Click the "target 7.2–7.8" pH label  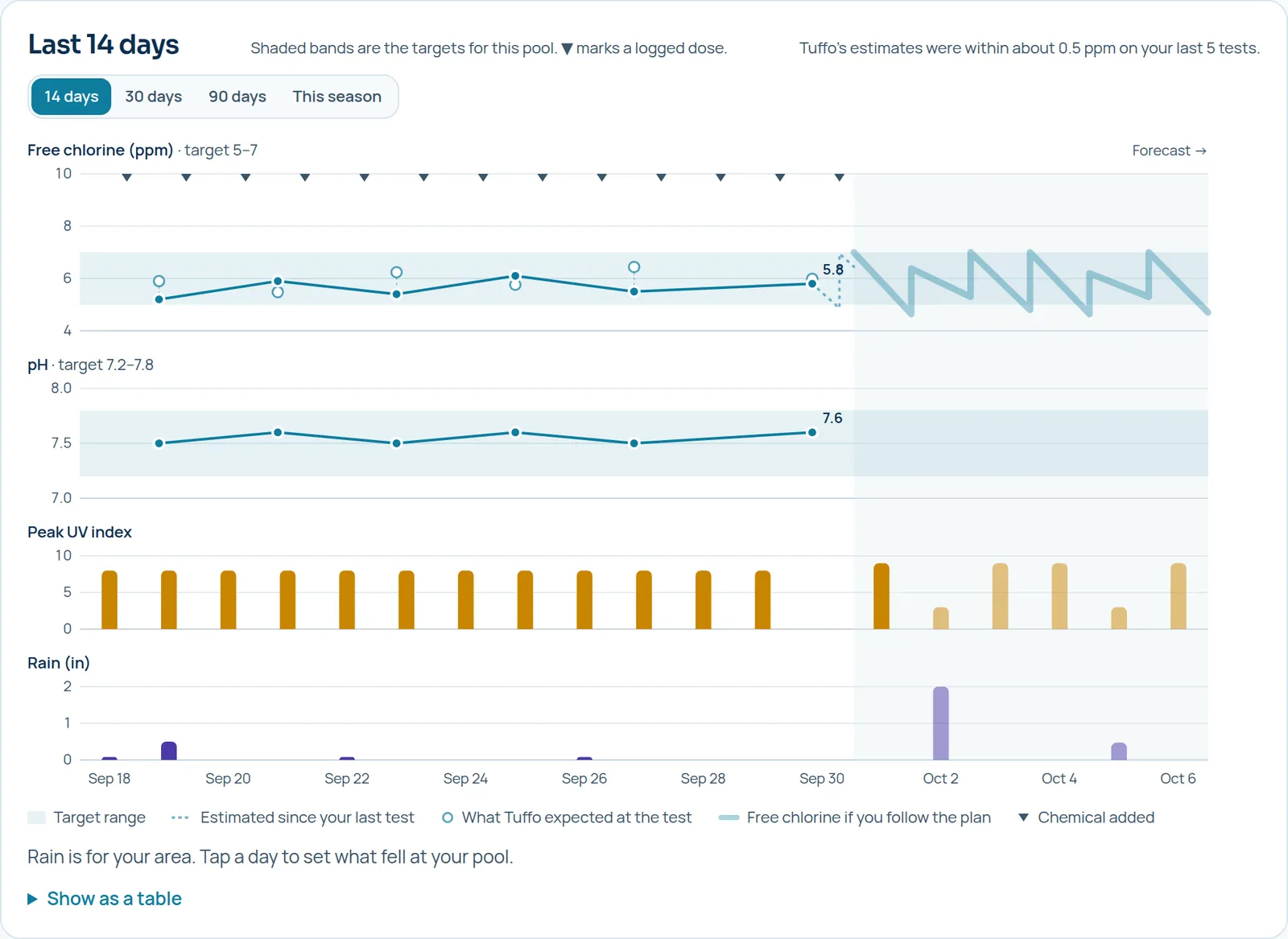pyautogui.click(x=105, y=365)
